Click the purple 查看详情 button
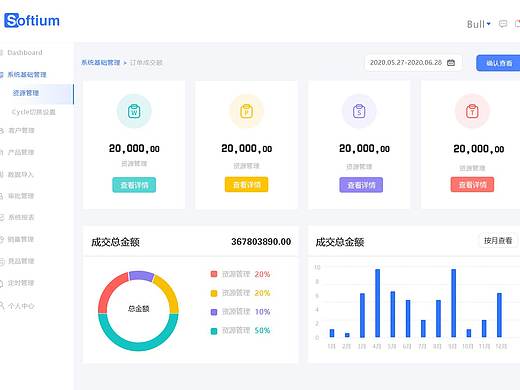 pyautogui.click(x=361, y=185)
